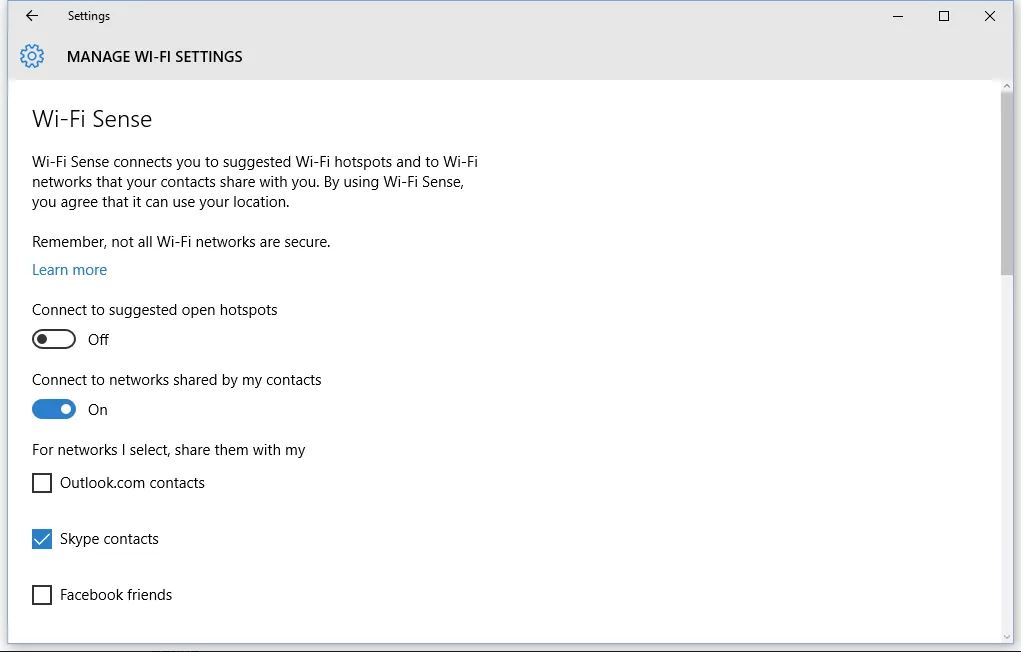Click the scrollbar down arrow

[1007, 637]
